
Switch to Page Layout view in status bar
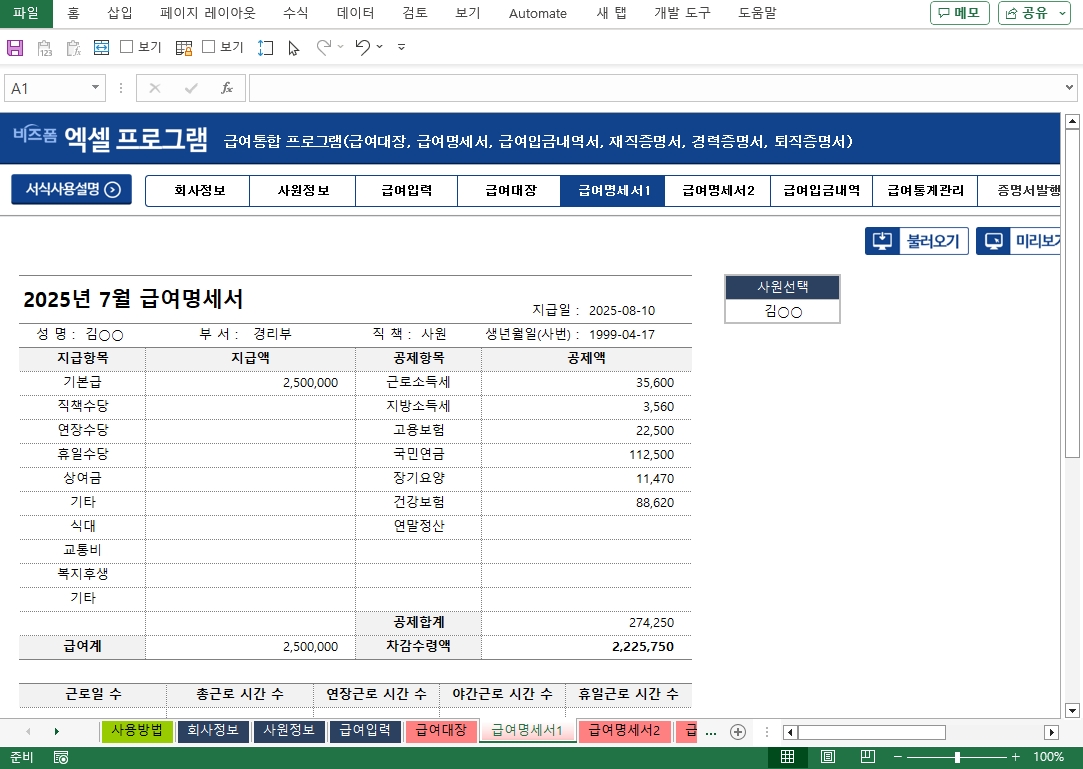[x=828, y=757]
